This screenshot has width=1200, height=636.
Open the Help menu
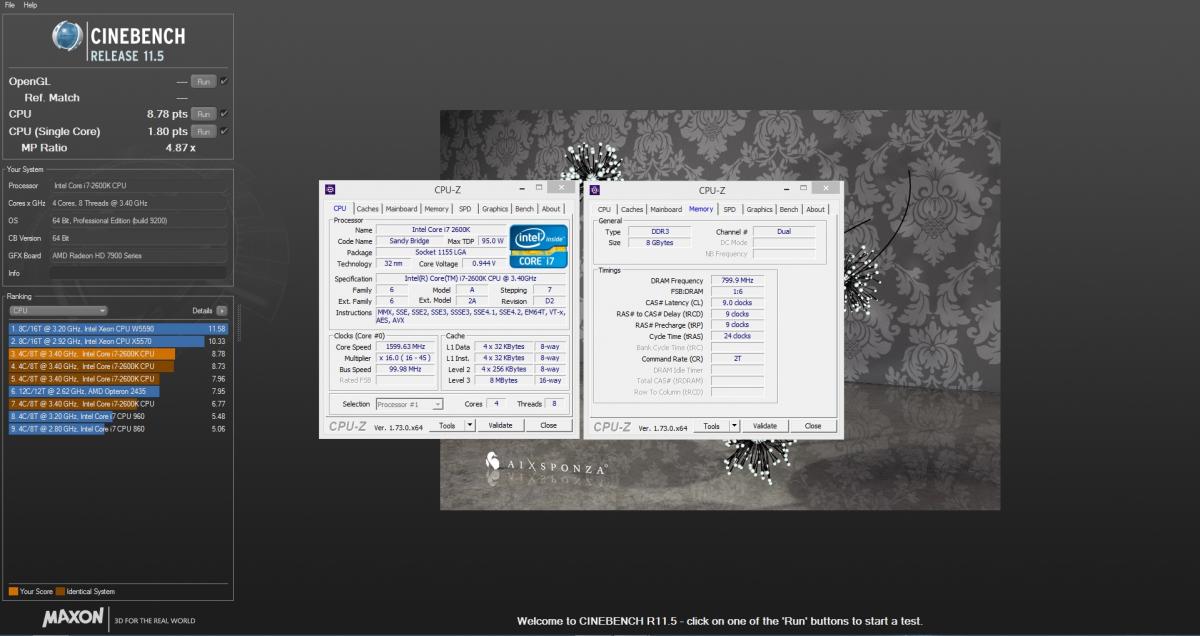[x=30, y=5]
